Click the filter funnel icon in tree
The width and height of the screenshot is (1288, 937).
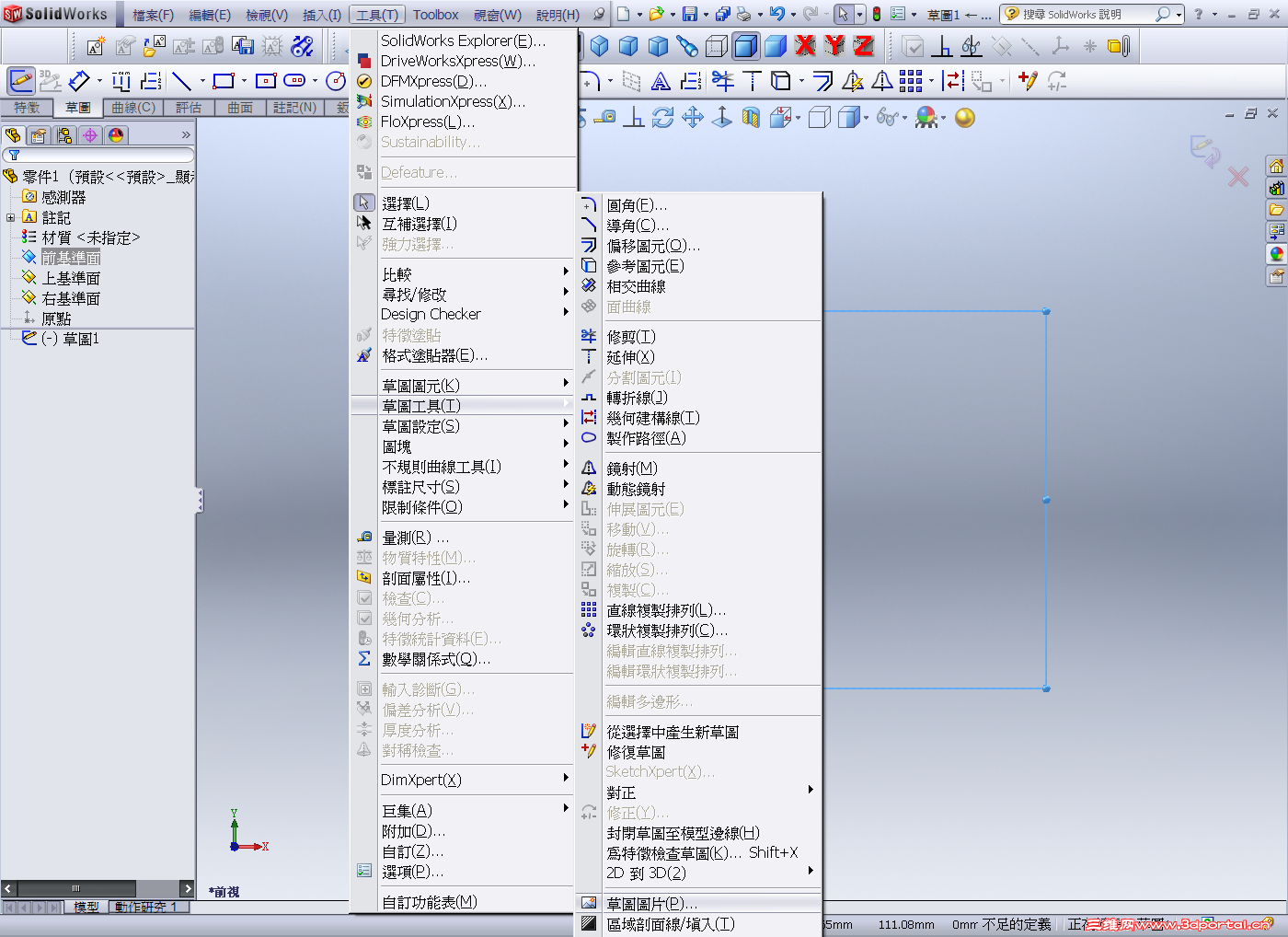[14, 156]
